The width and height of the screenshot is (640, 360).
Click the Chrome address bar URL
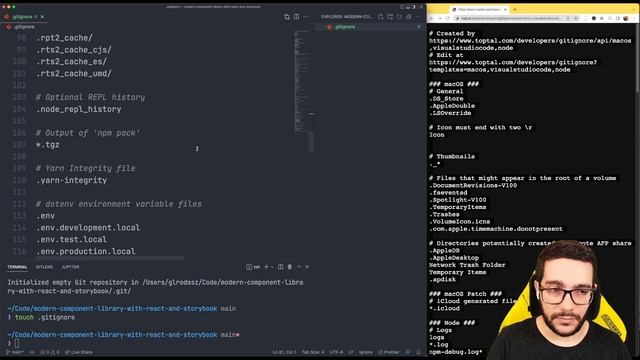click(510, 18)
